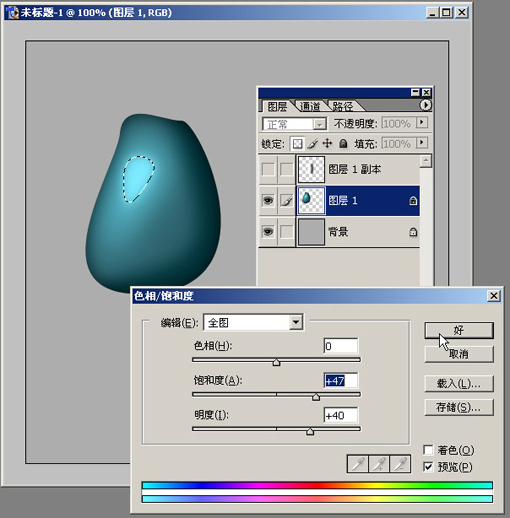Select the add-to-sample eyedropper tool

click(379, 463)
